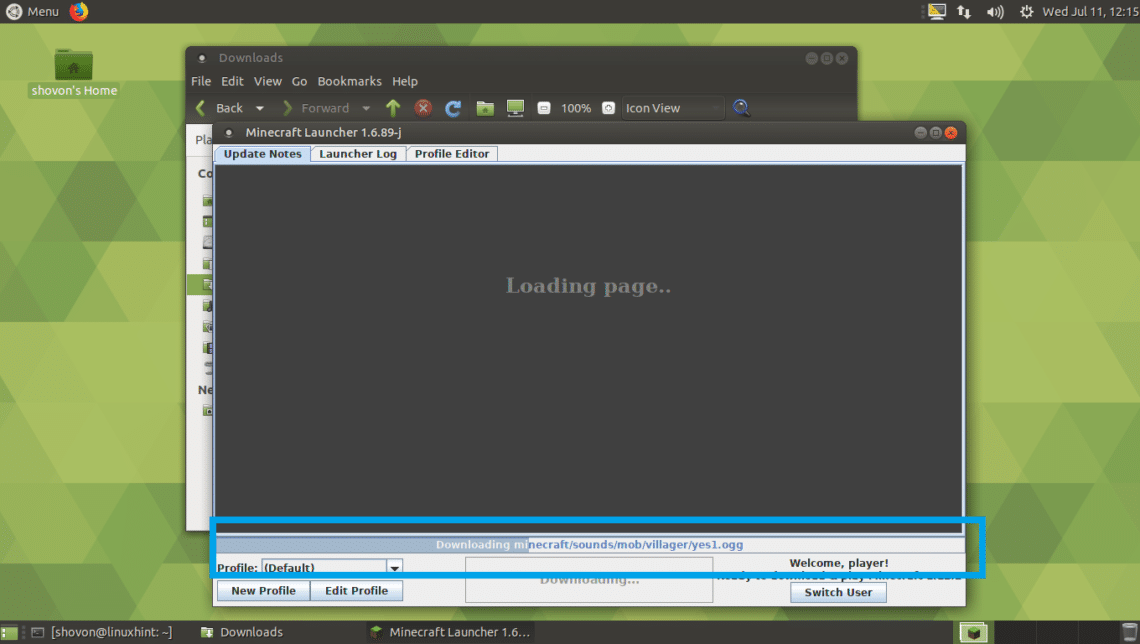Click the magnifier search icon
Viewport: 1140px width, 644px height.
pos(741,108)
